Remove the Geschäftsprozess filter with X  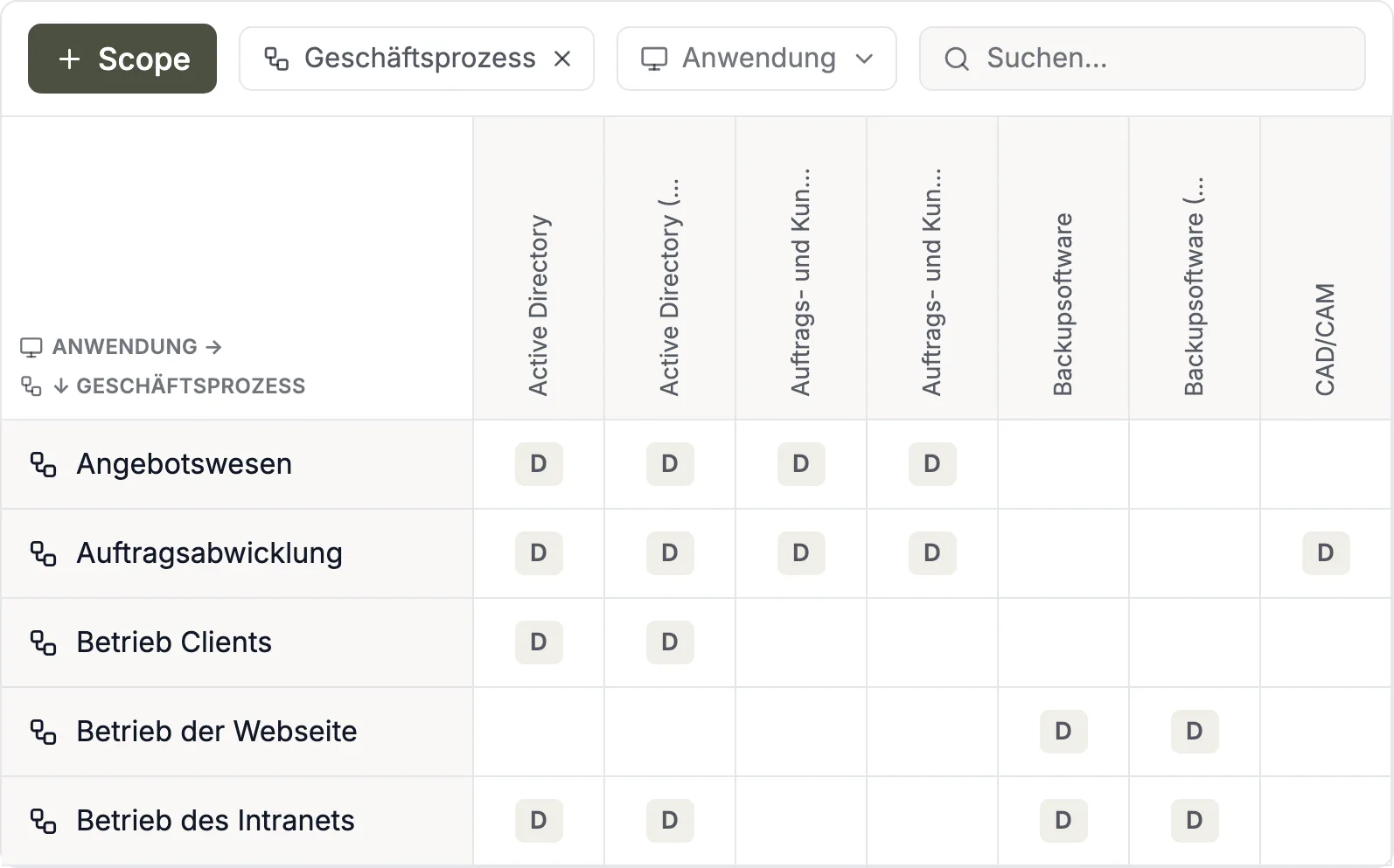pos(562,59)
